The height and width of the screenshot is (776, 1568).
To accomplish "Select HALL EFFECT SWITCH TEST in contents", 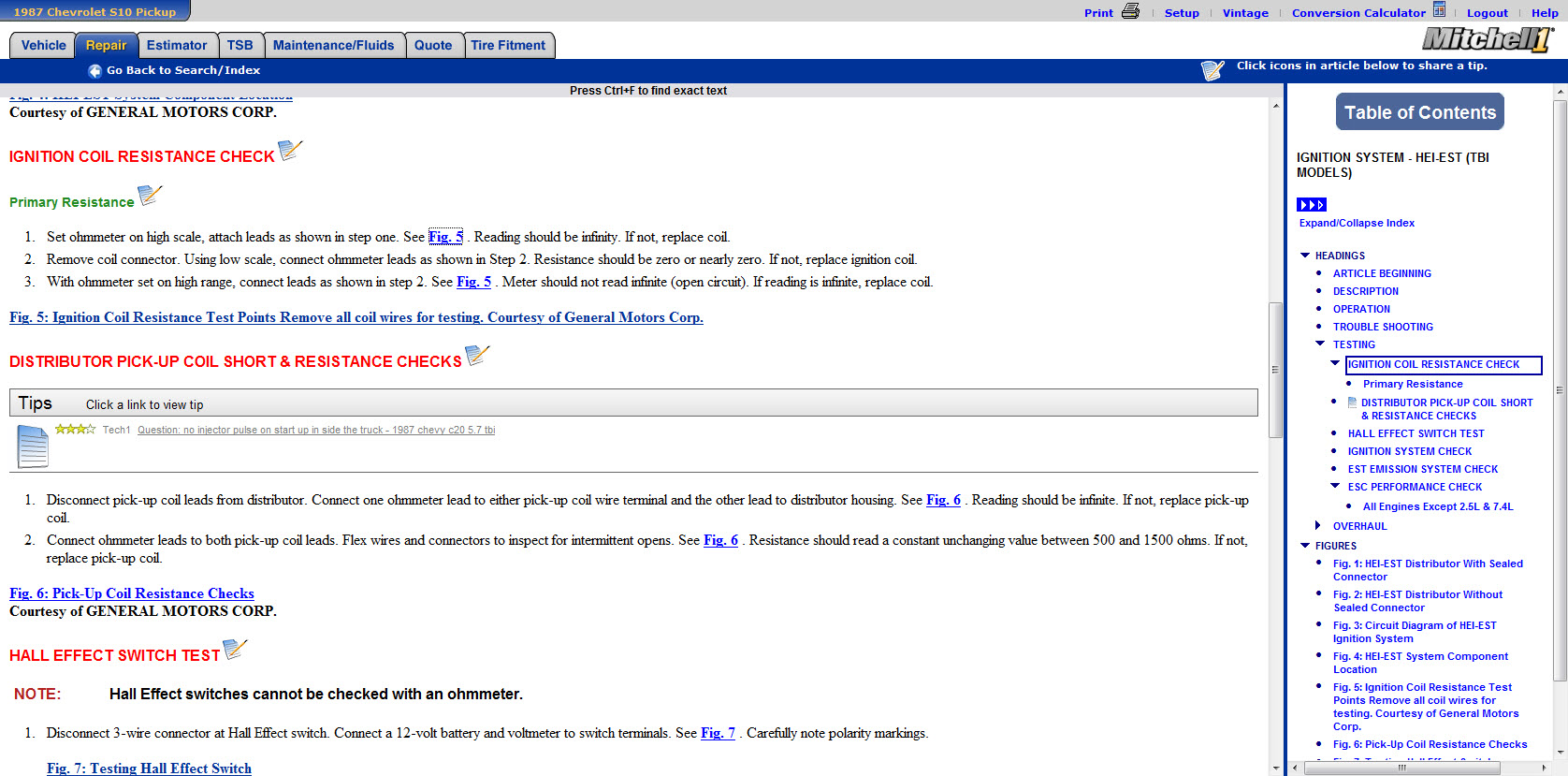I will pyautogui.click(x=1416, y=433).
